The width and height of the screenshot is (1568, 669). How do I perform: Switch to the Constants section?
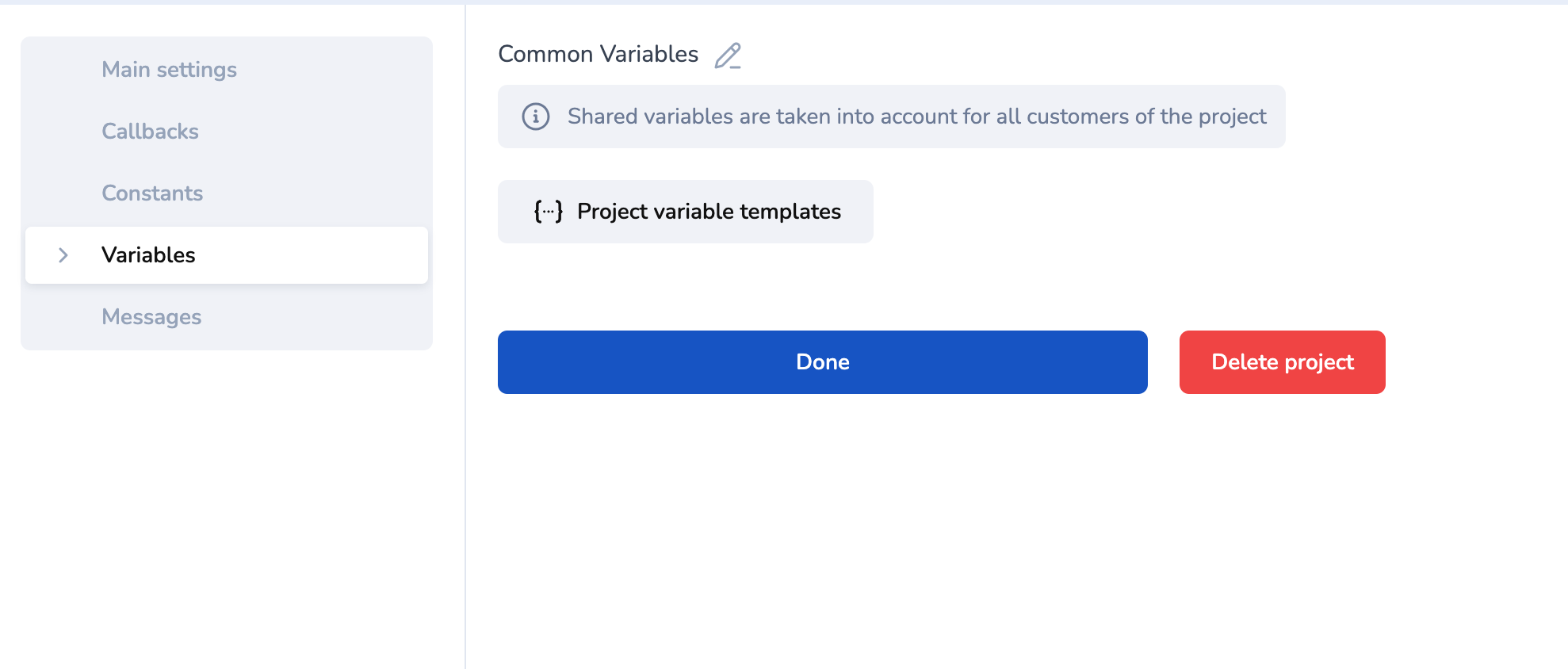(152, 193)
